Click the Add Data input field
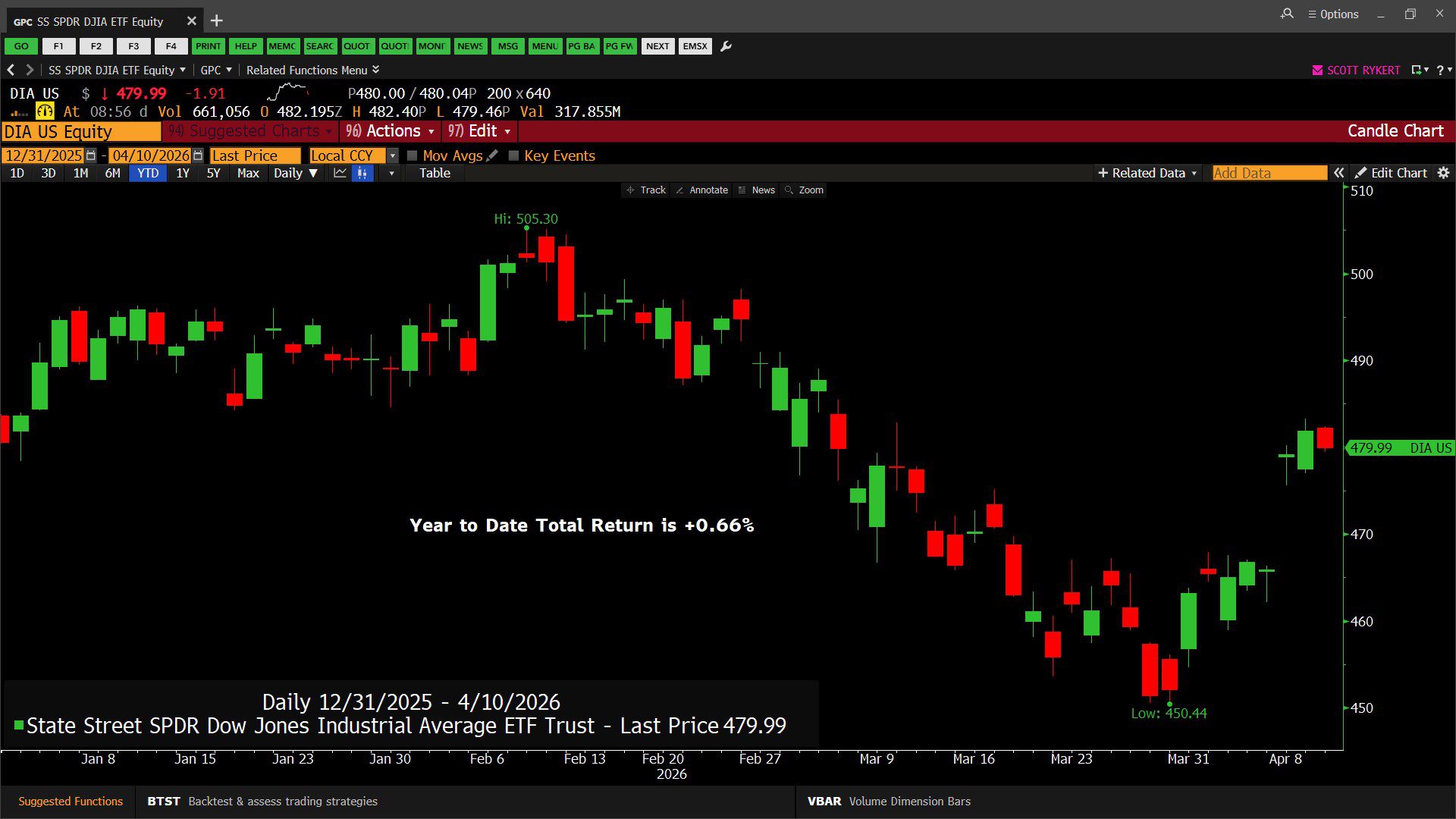Viewport: 1456px width, 819px height. point(1269,173)
